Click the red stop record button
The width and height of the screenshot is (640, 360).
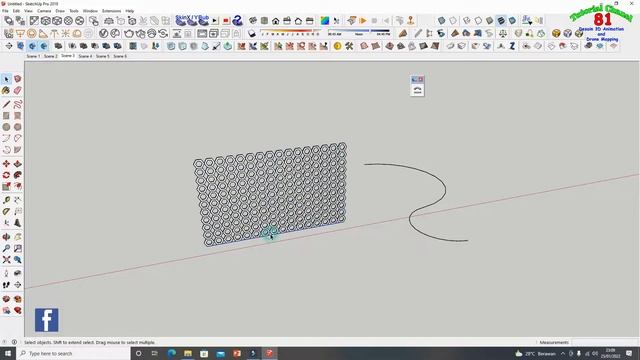226,20
